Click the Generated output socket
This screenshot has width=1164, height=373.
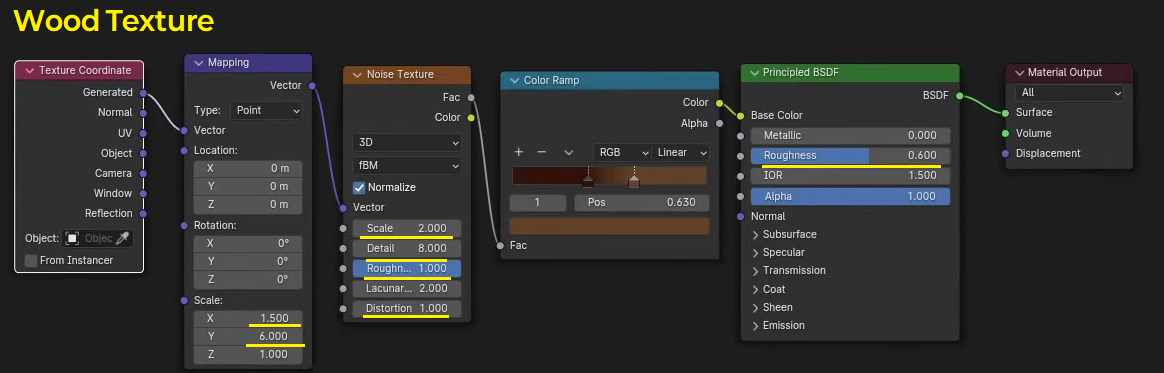point(143,93)
